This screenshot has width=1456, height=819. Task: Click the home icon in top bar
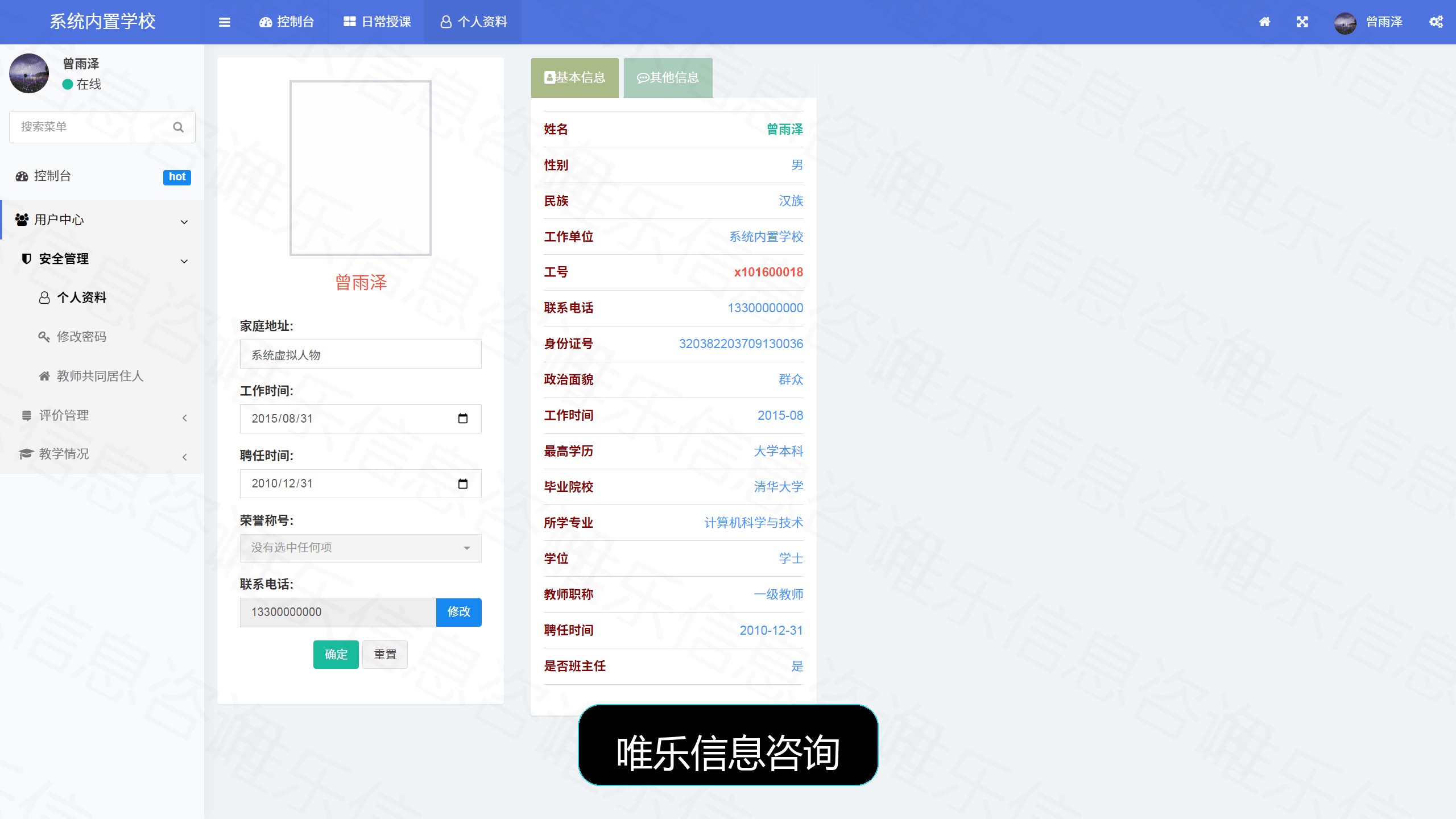tap(1264, 22)
